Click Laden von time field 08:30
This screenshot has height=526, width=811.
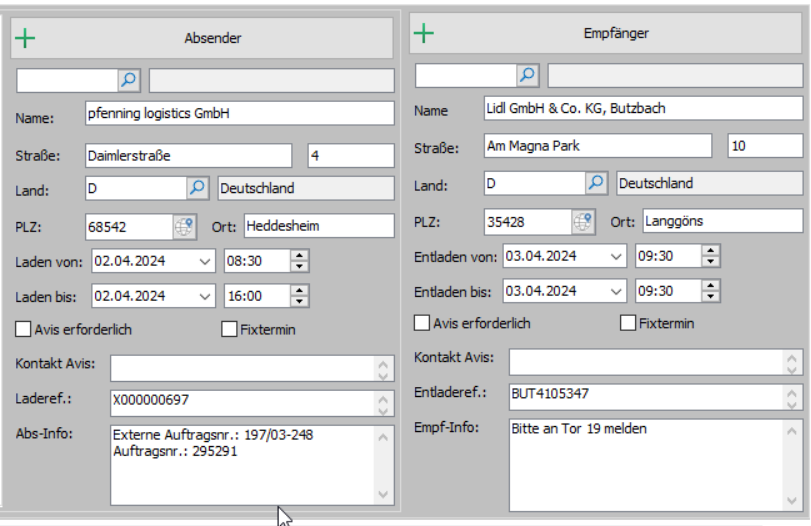click(258, 261)
